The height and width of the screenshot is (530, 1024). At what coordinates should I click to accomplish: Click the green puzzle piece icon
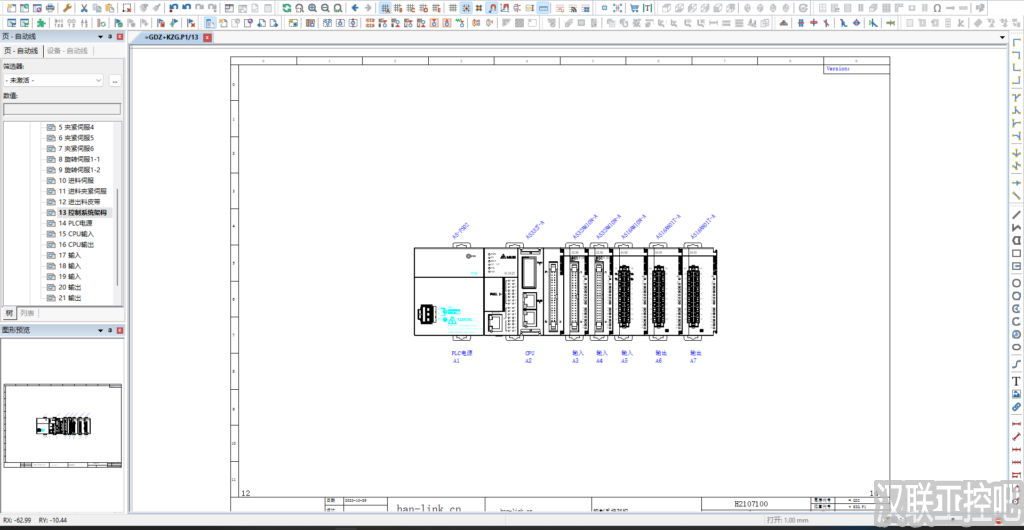click(40, 23)
